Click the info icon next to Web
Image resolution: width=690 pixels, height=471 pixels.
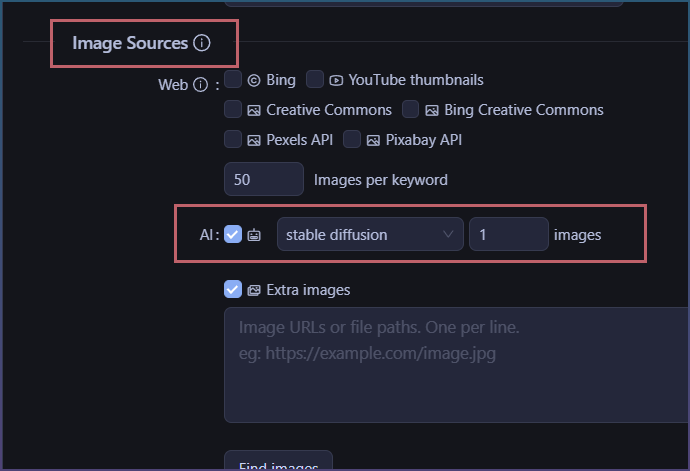201,85
